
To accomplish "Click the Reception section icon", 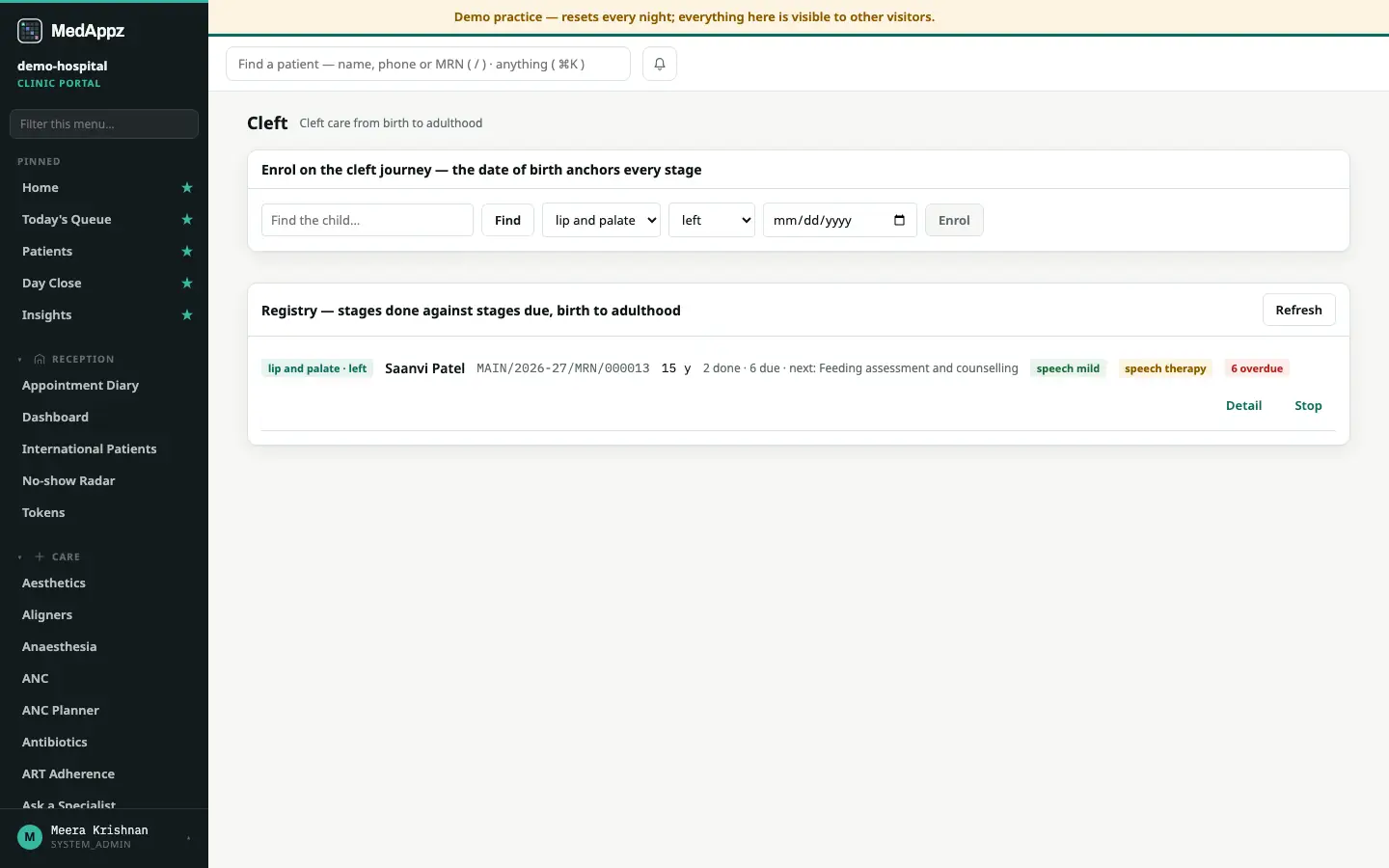I will (x=40, y=360).
